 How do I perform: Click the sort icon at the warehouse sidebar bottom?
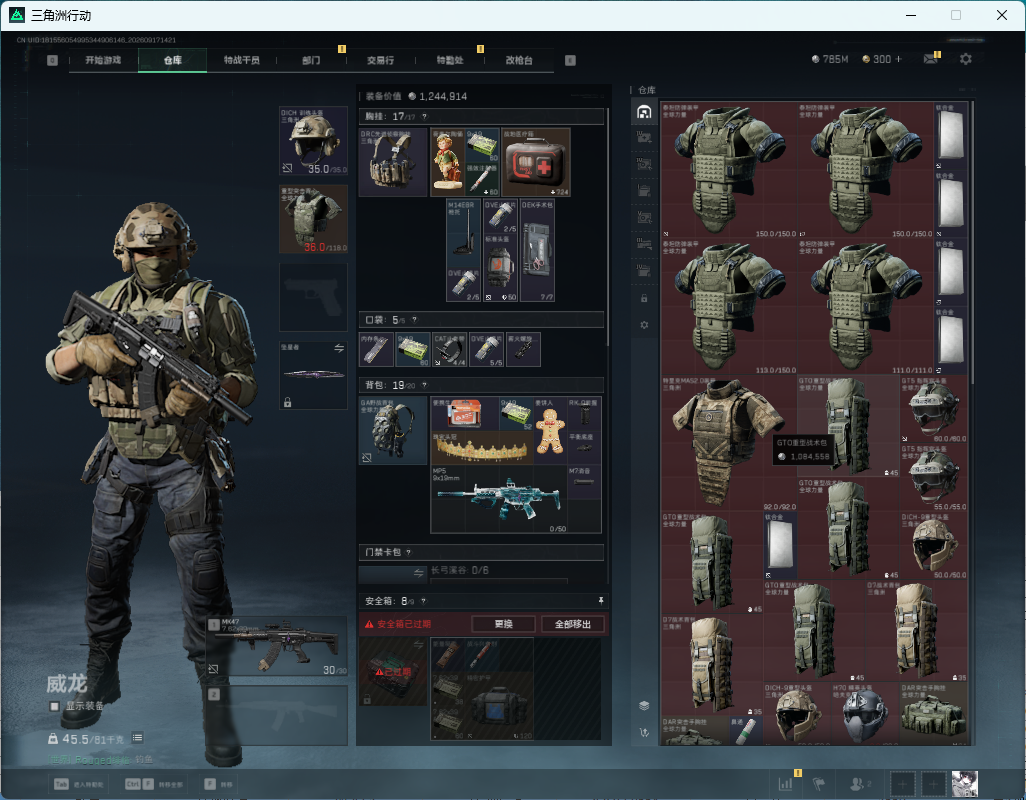[644, 733]
